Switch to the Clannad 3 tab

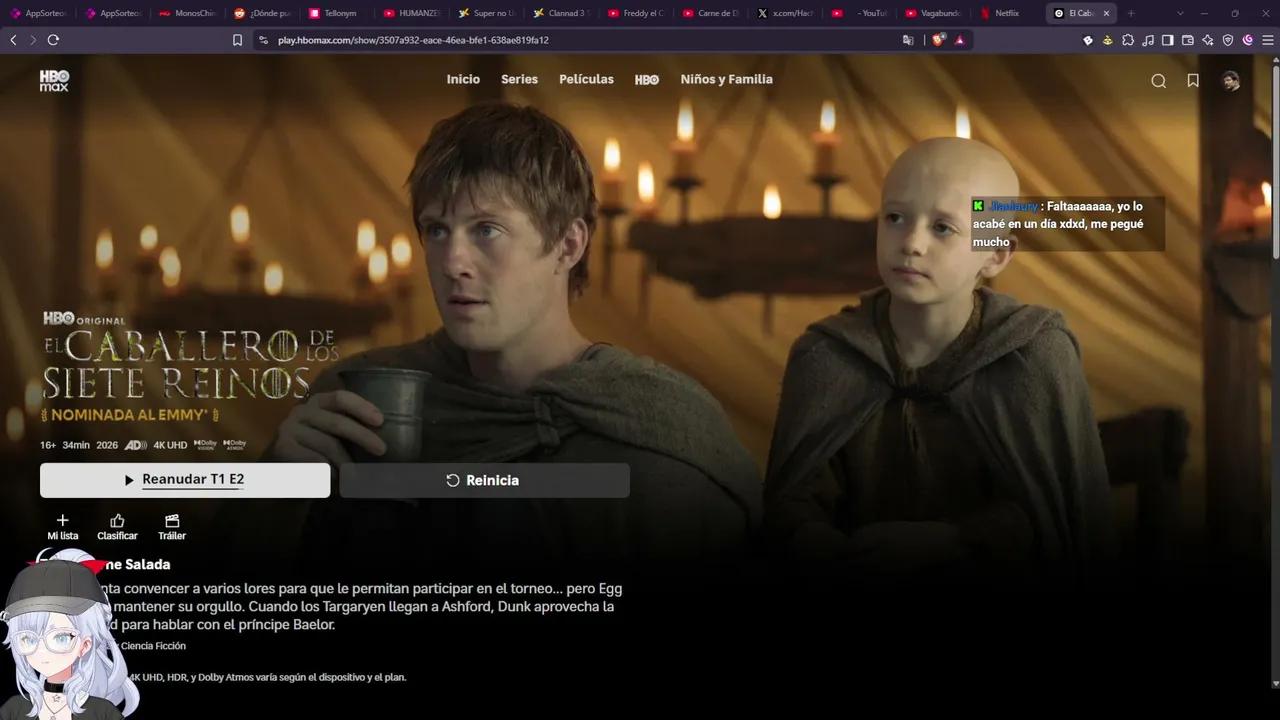pyautogui.click(x=563, y=13)
